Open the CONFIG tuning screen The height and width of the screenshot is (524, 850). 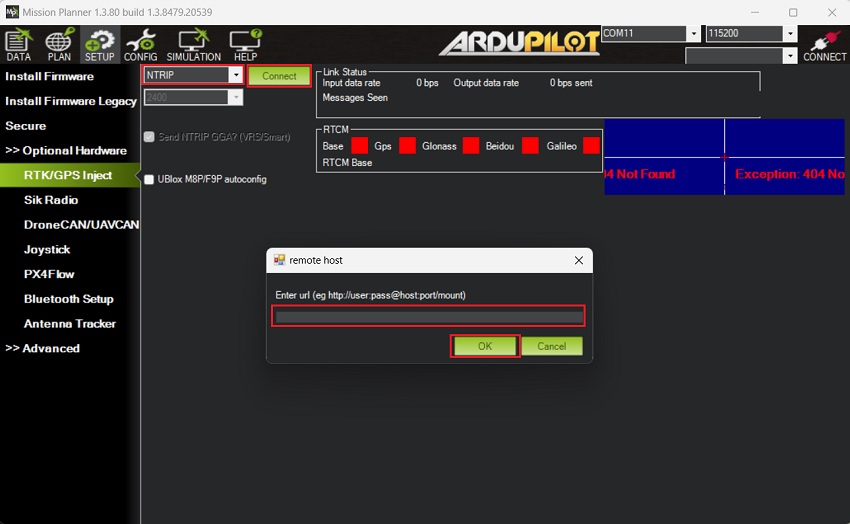[140, 45]
